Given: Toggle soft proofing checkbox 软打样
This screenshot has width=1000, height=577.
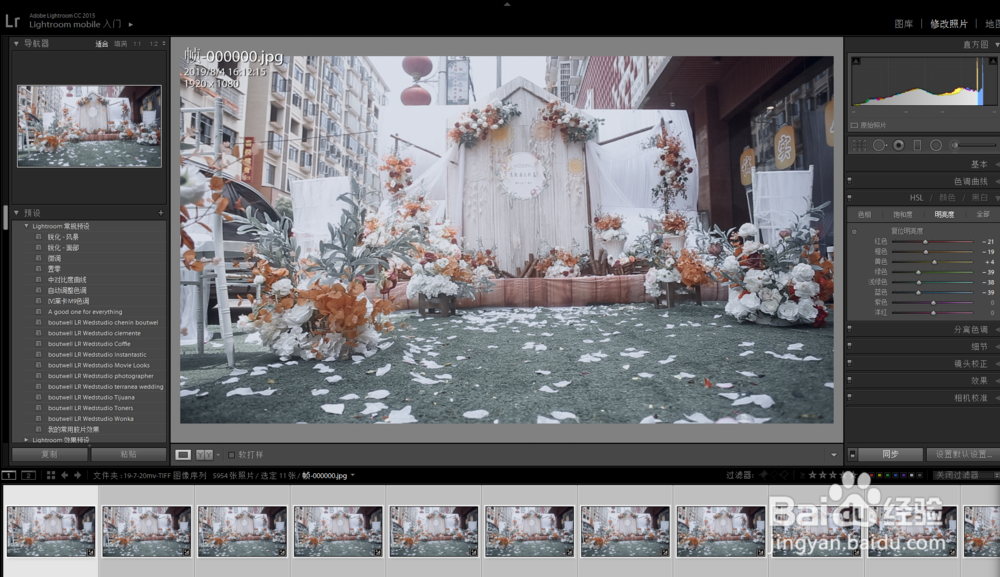Looking at the screenshot, I should pos(232,455).
